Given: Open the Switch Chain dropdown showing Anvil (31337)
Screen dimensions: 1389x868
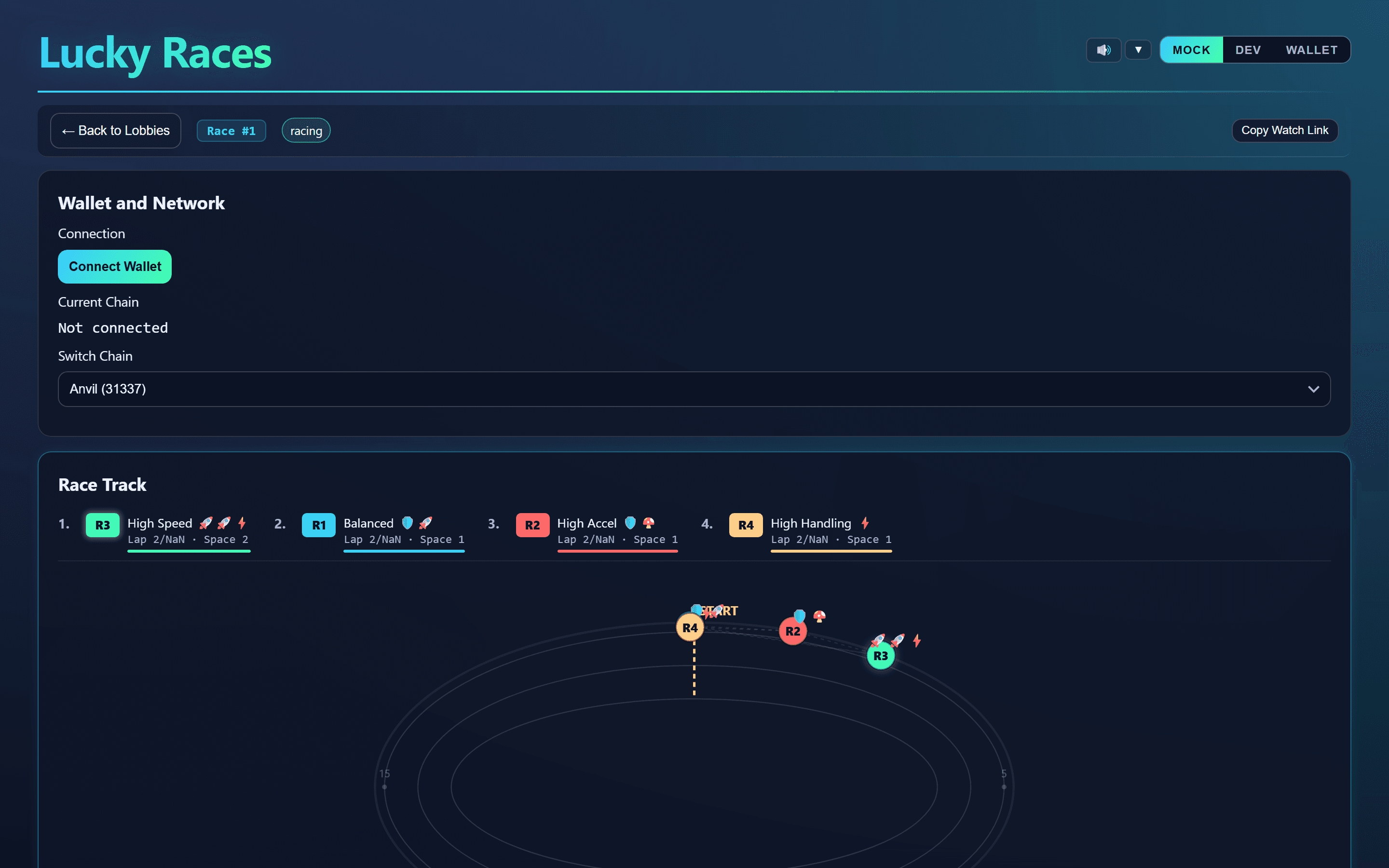Looking at the screenshot, I should click(694, 389).
